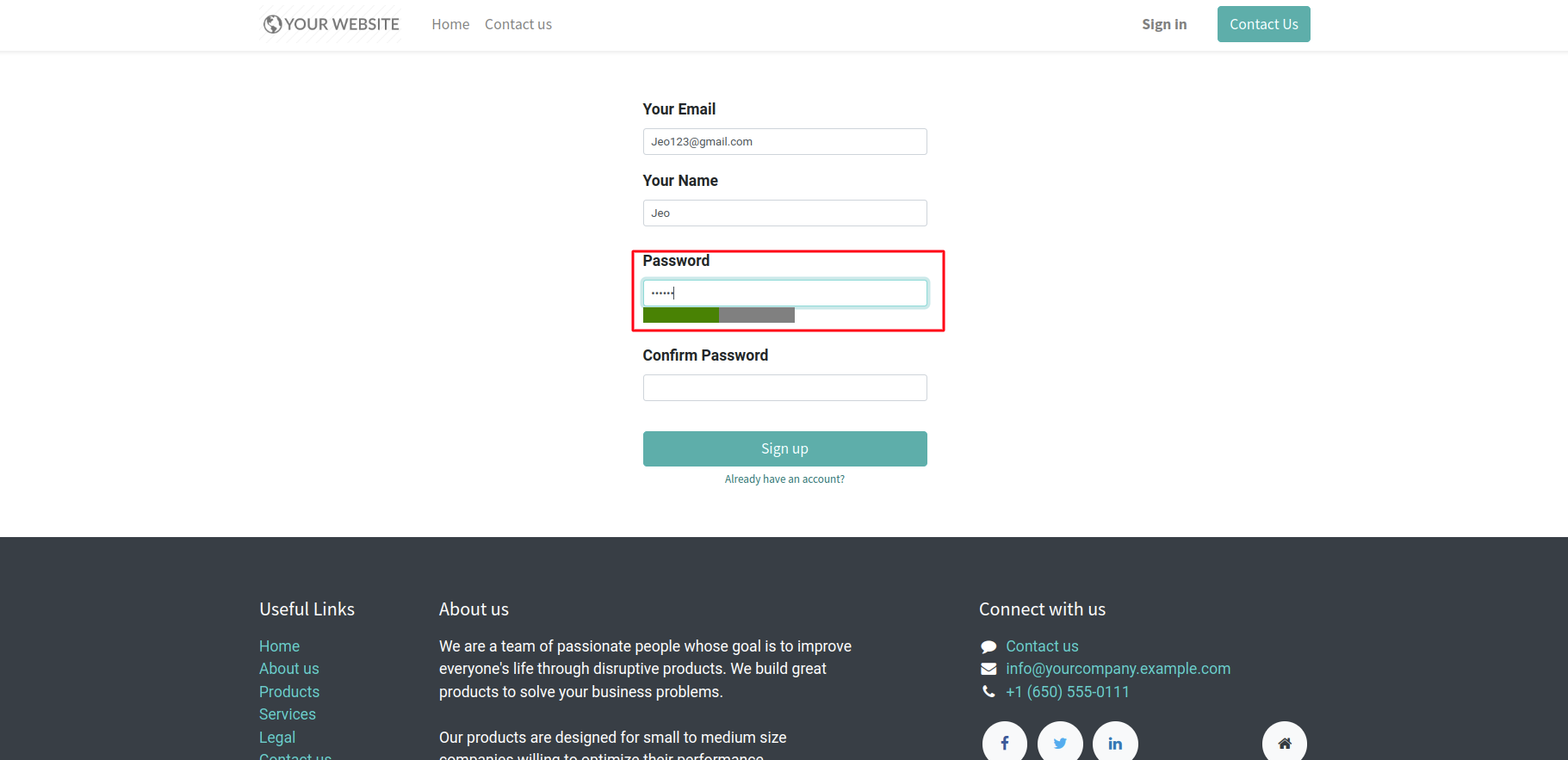Click the "Already have an account?" link
1568x760 pixels.
[x=784, y=479]
